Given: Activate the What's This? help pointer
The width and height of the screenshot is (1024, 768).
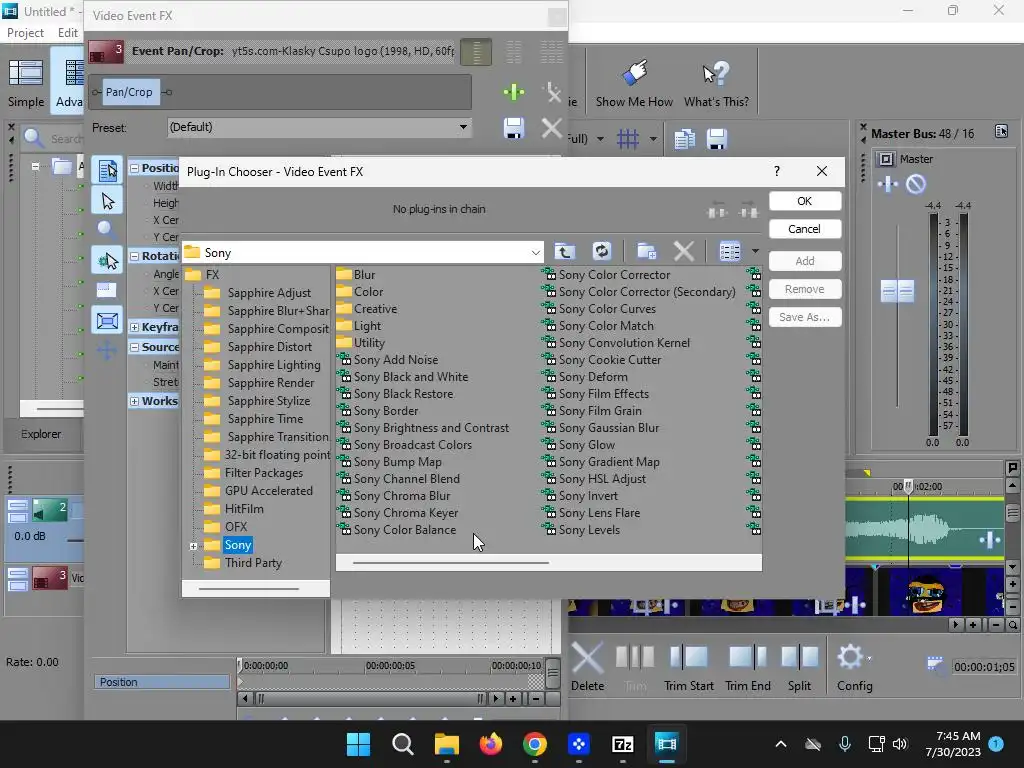Looking at the screenshot, I should coord(716,83).
